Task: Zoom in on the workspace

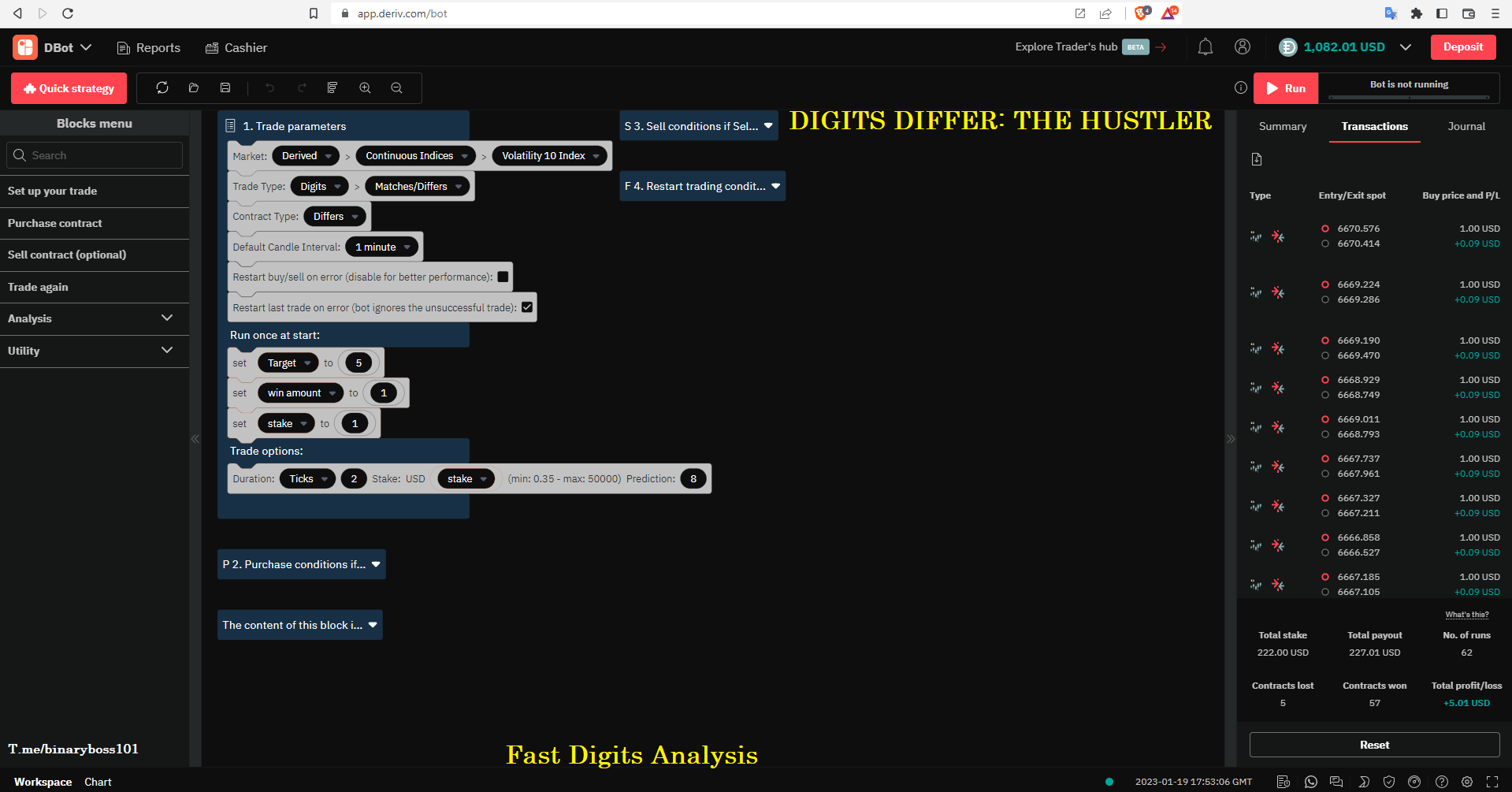Action: [365, 88]
